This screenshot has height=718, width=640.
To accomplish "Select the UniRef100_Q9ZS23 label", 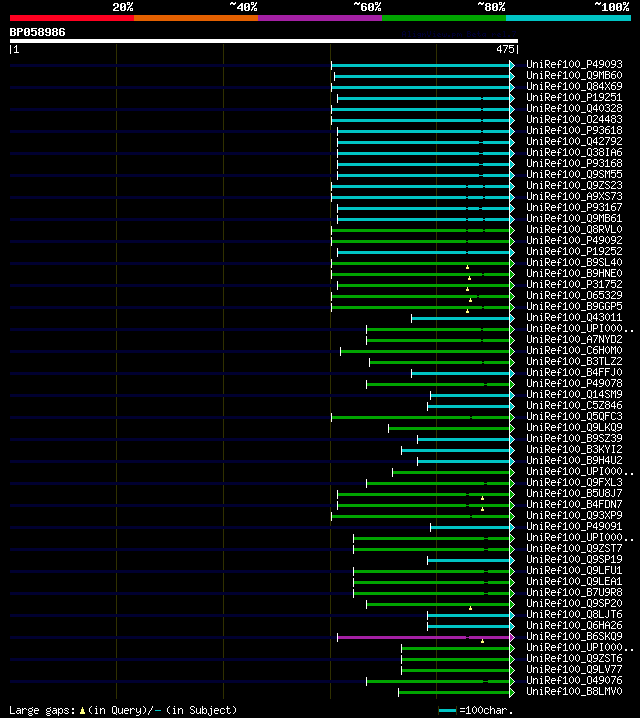I will (x=574, y=185).
